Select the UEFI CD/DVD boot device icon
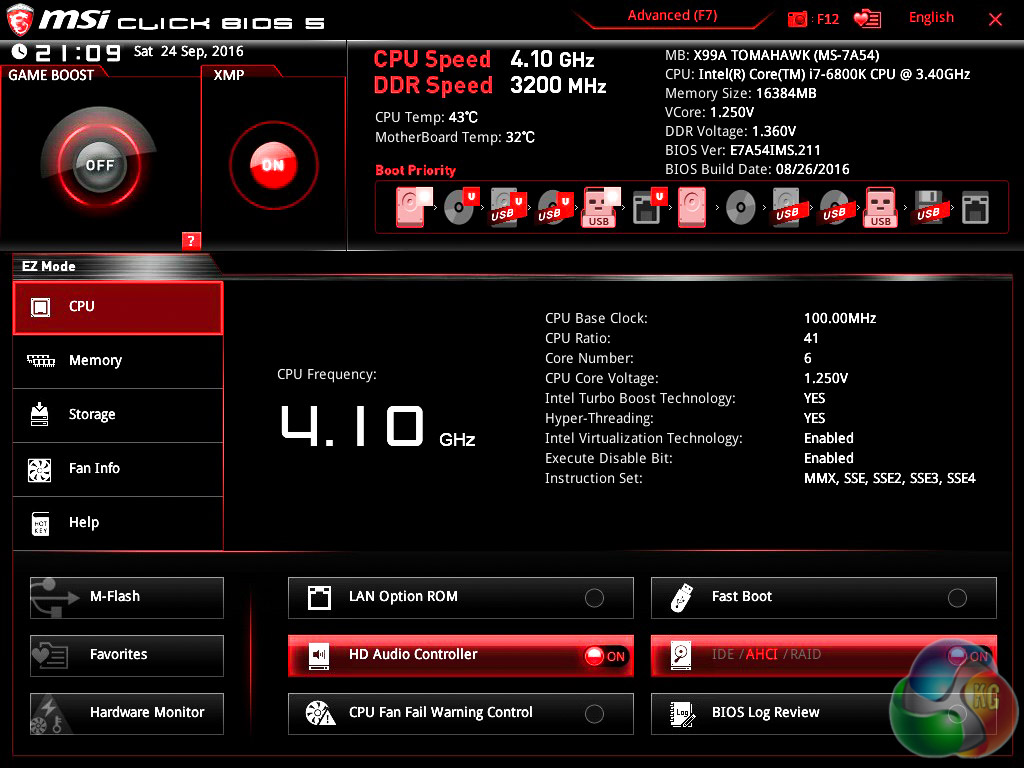 (x=461, y=207)
